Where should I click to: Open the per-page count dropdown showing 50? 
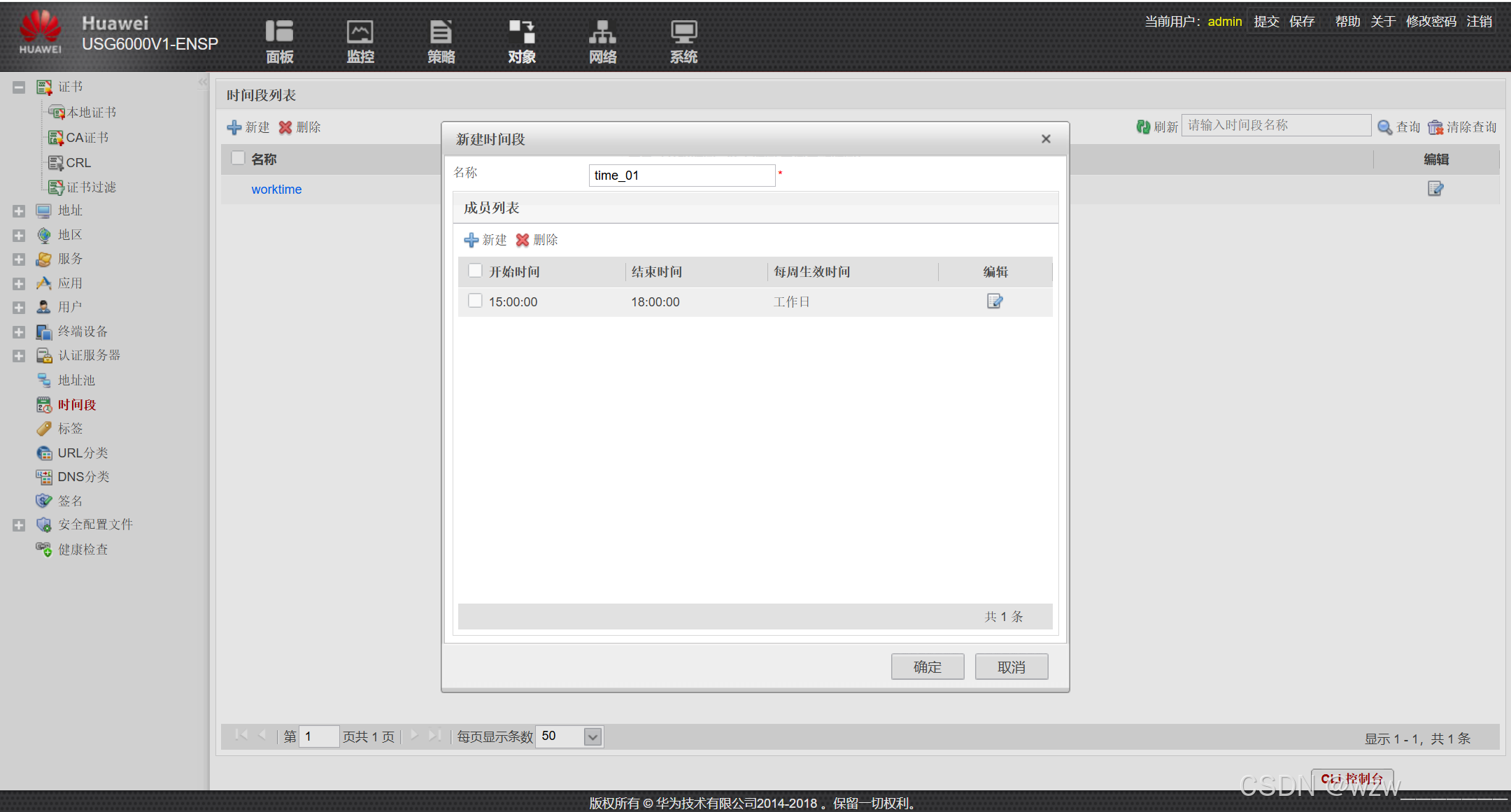pyautogui.click(x=593, y=736)
